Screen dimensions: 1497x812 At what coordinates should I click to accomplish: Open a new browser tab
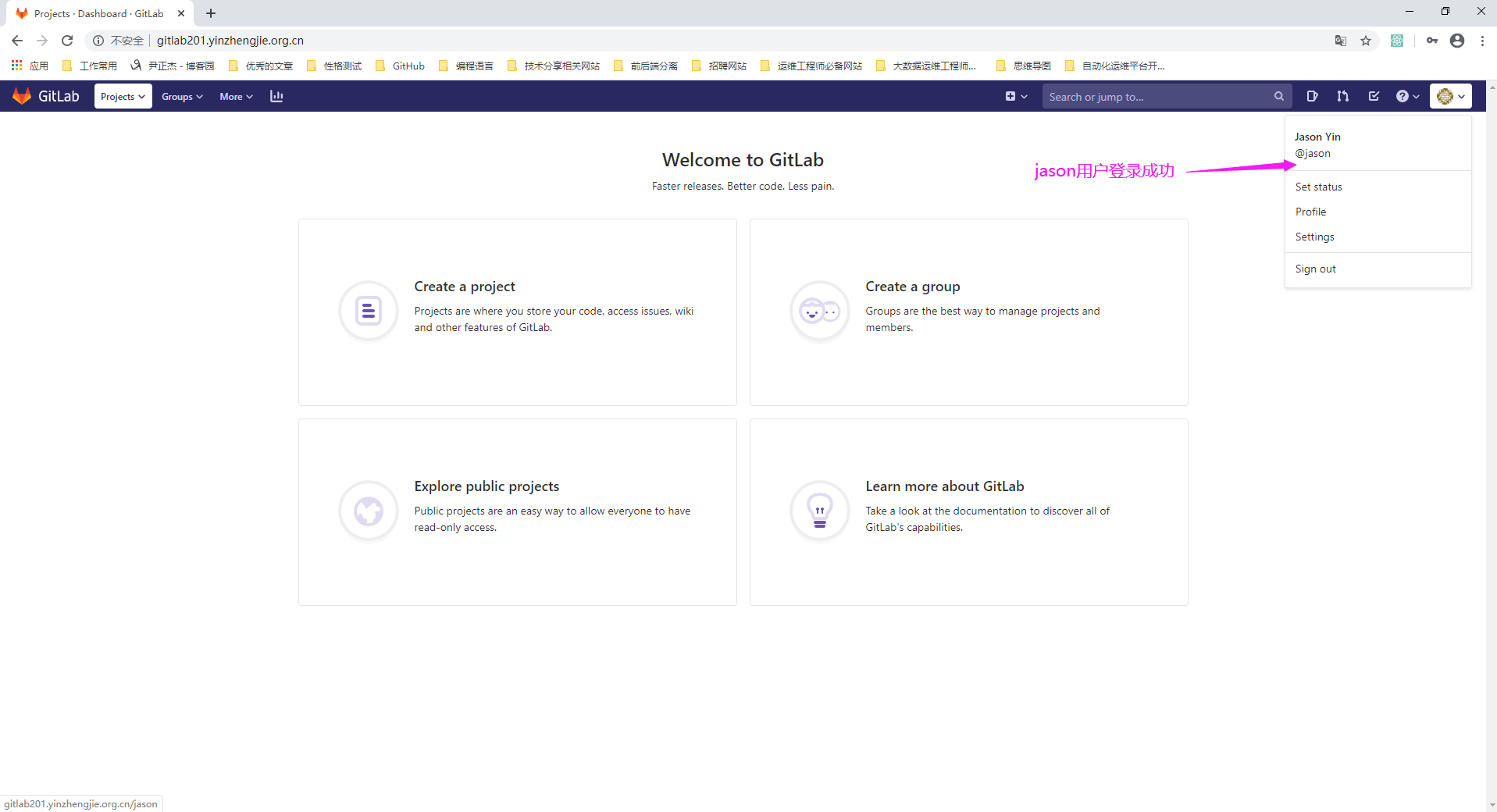click(211, 13)
